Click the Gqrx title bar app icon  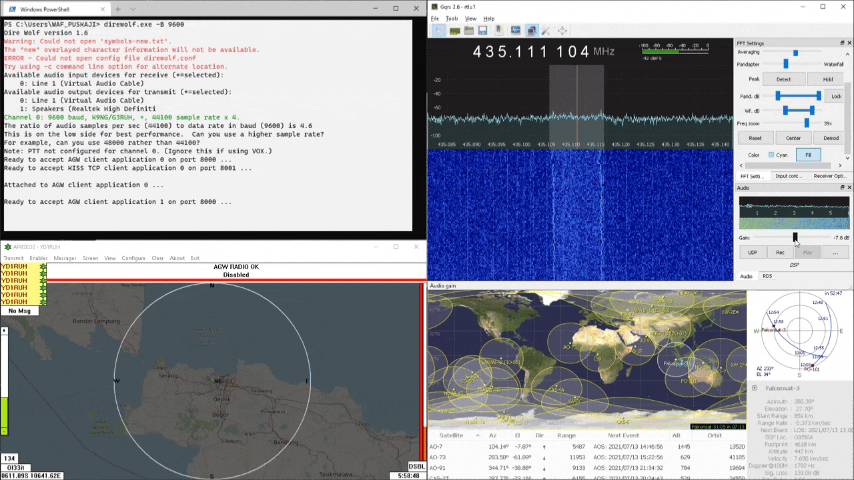433,5
